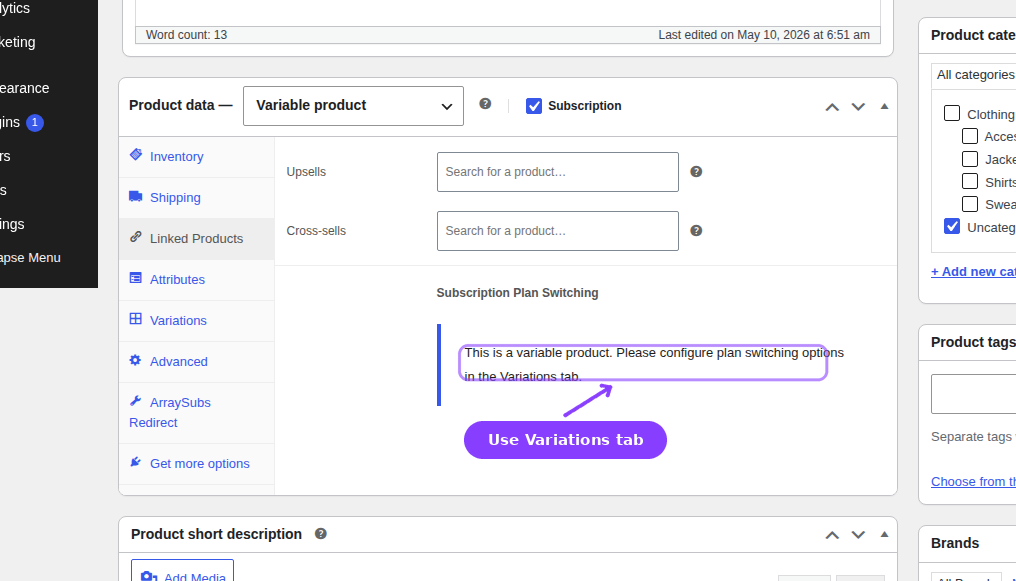Check the Clothing category checkbox
1016x581 pixels.
coord(952,113)
